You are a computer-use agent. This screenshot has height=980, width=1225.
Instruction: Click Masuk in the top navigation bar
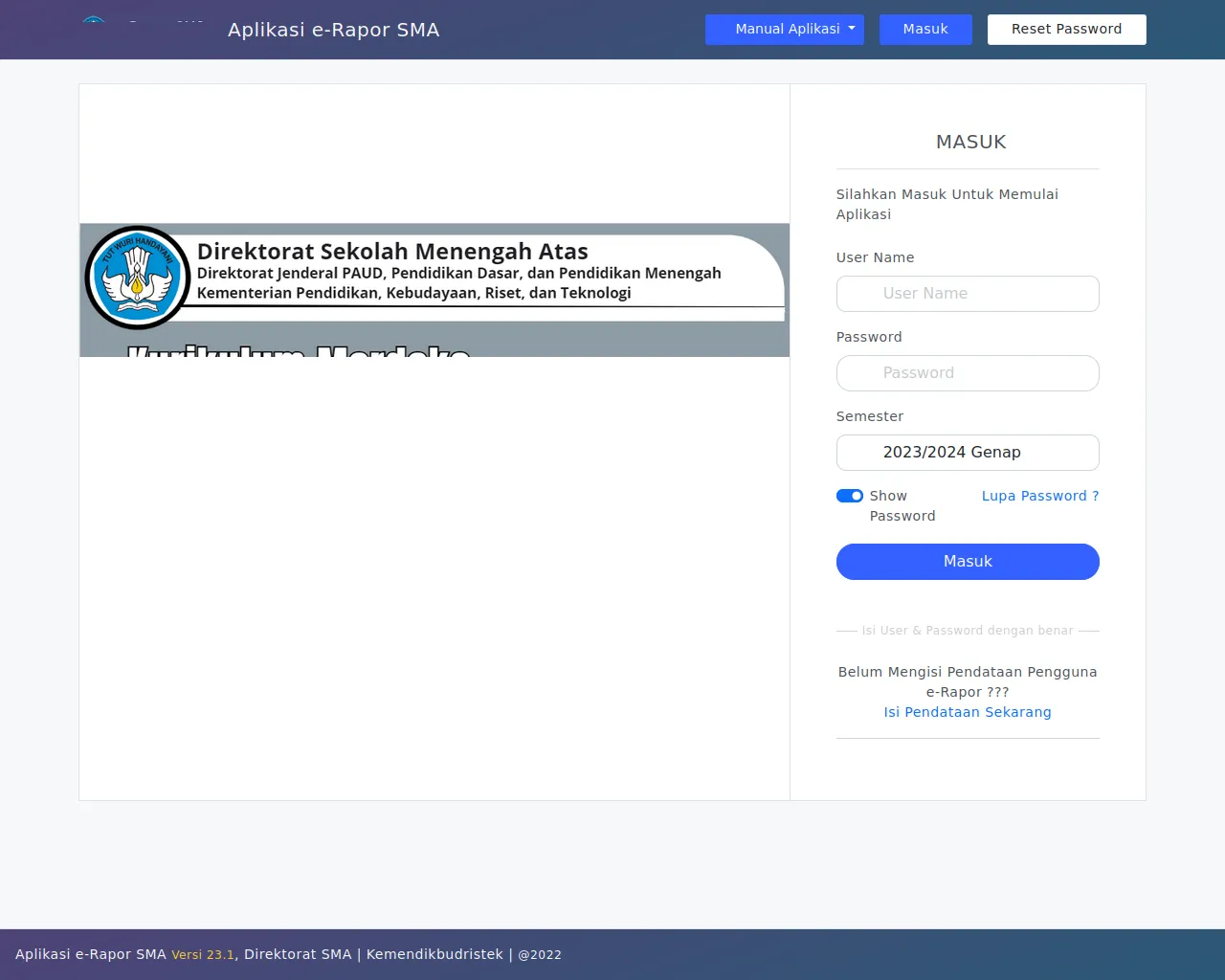pos(925,30)
